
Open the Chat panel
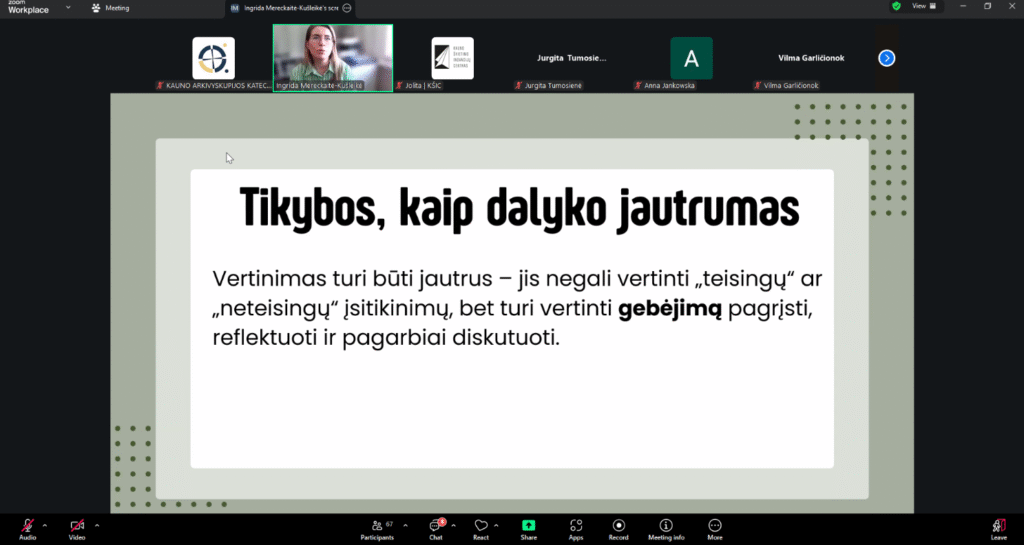tap(436, 527)
